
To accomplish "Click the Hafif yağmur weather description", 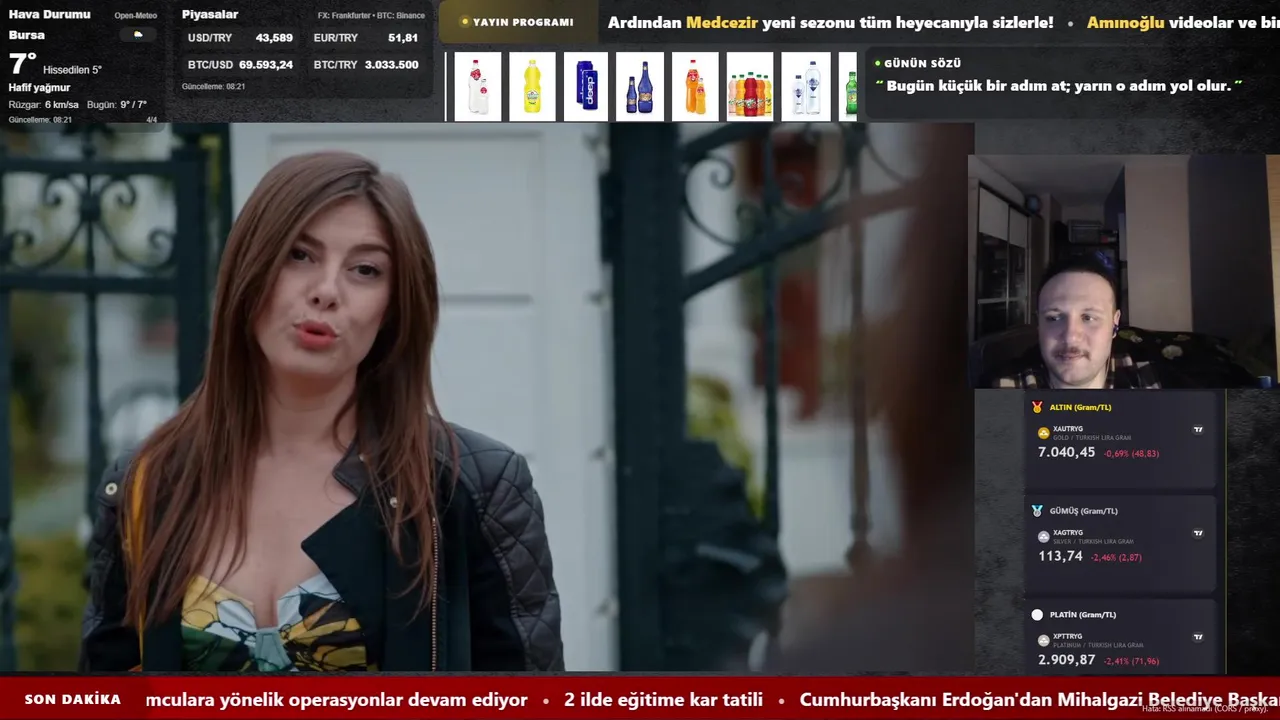I will click(39, 88).
